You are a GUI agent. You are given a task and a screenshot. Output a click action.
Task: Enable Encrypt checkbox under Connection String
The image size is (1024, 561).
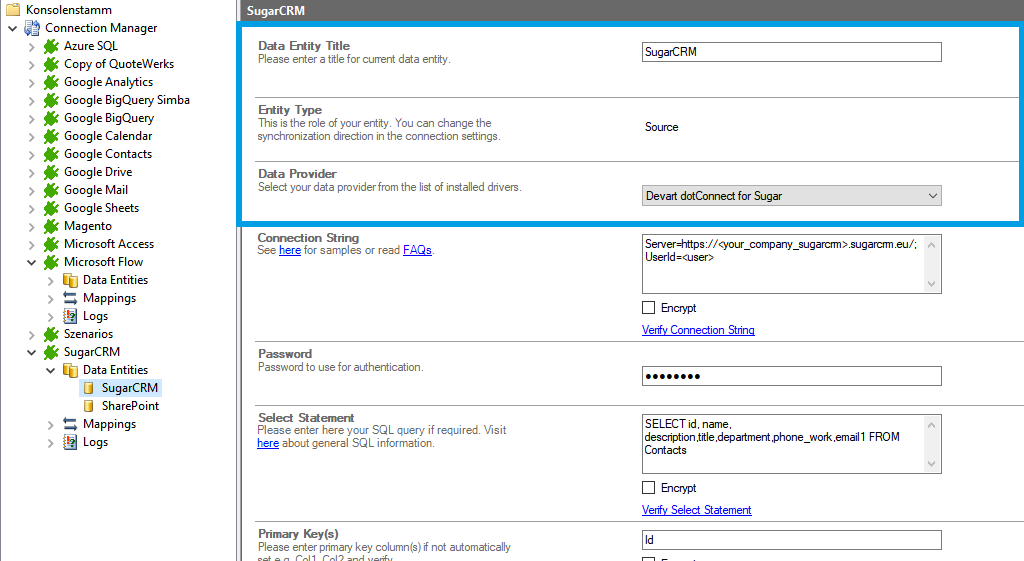click(649, 308)
